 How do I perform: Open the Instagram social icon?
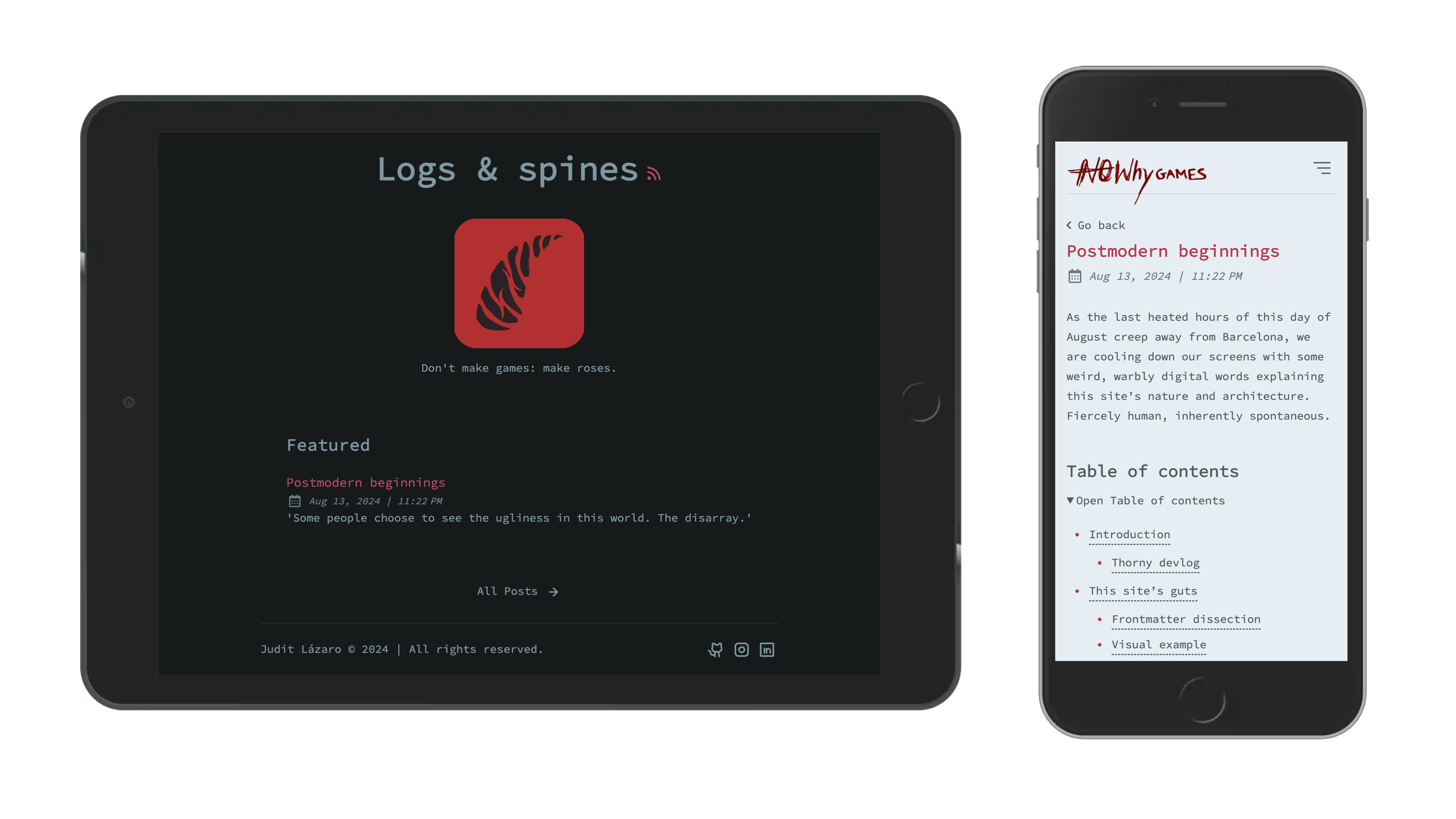[x=741, y=649]
